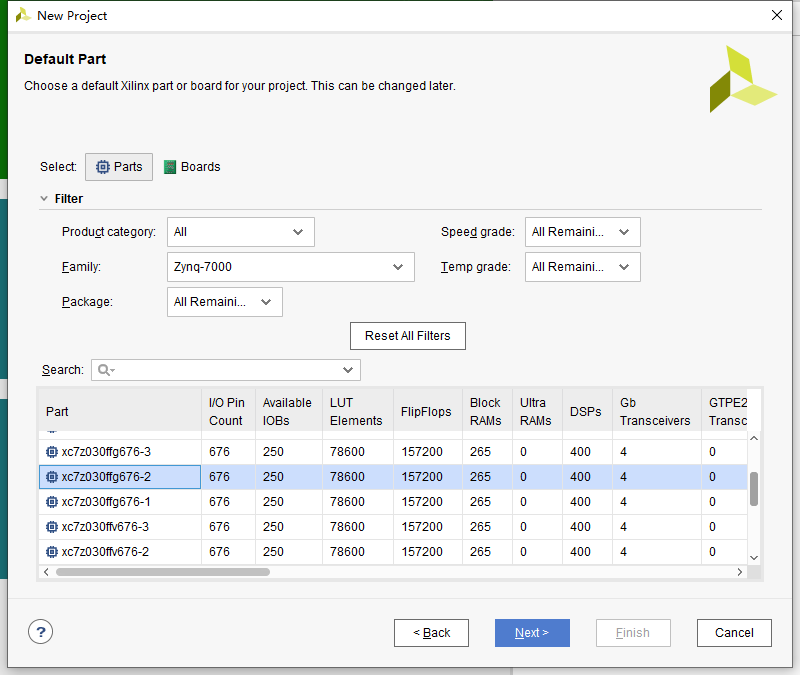Select part row xc7z030ffg676-3
Screen dimensions: 800x675
tap(393, 452)
